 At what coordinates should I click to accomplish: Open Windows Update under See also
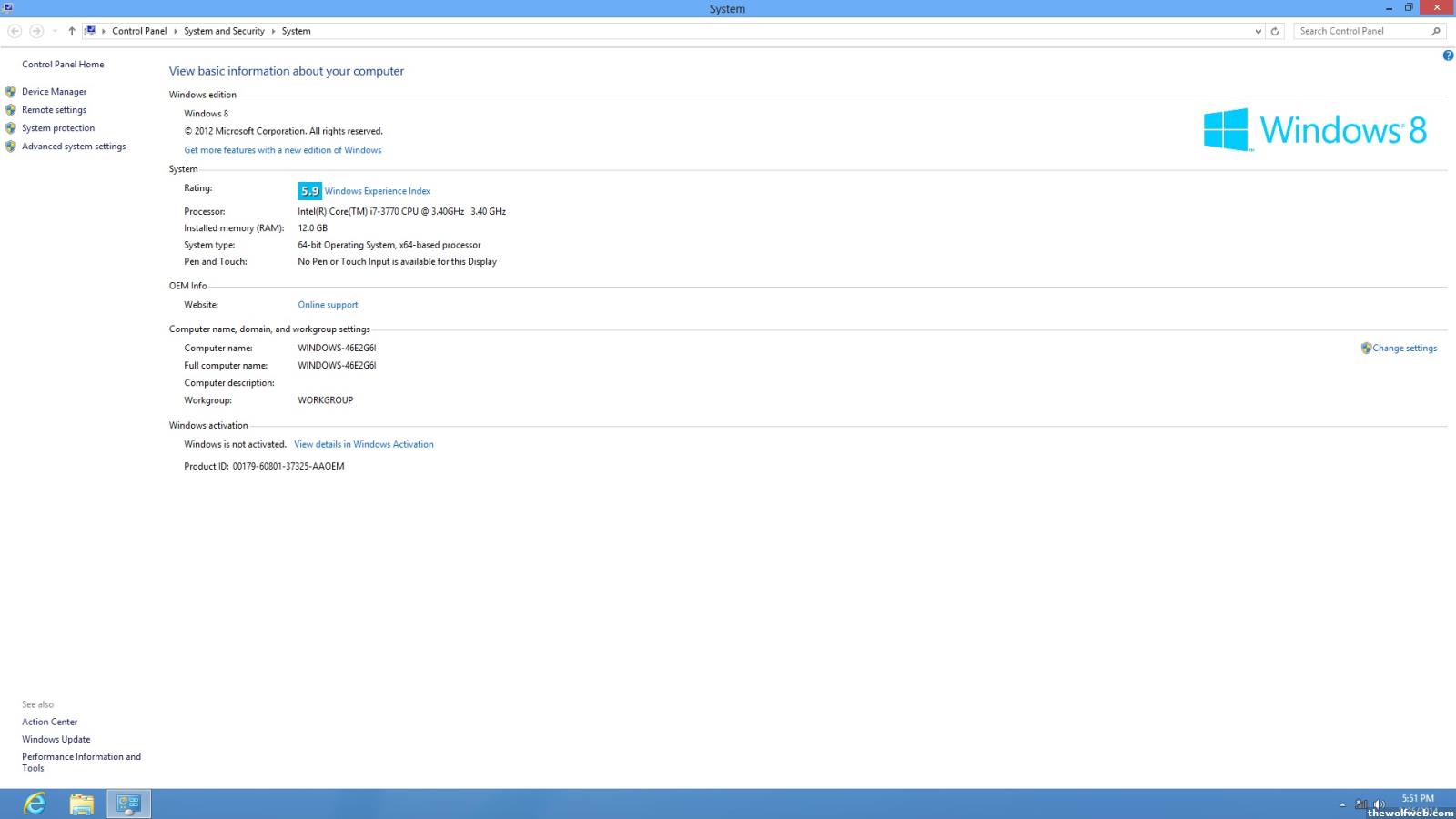56,740
